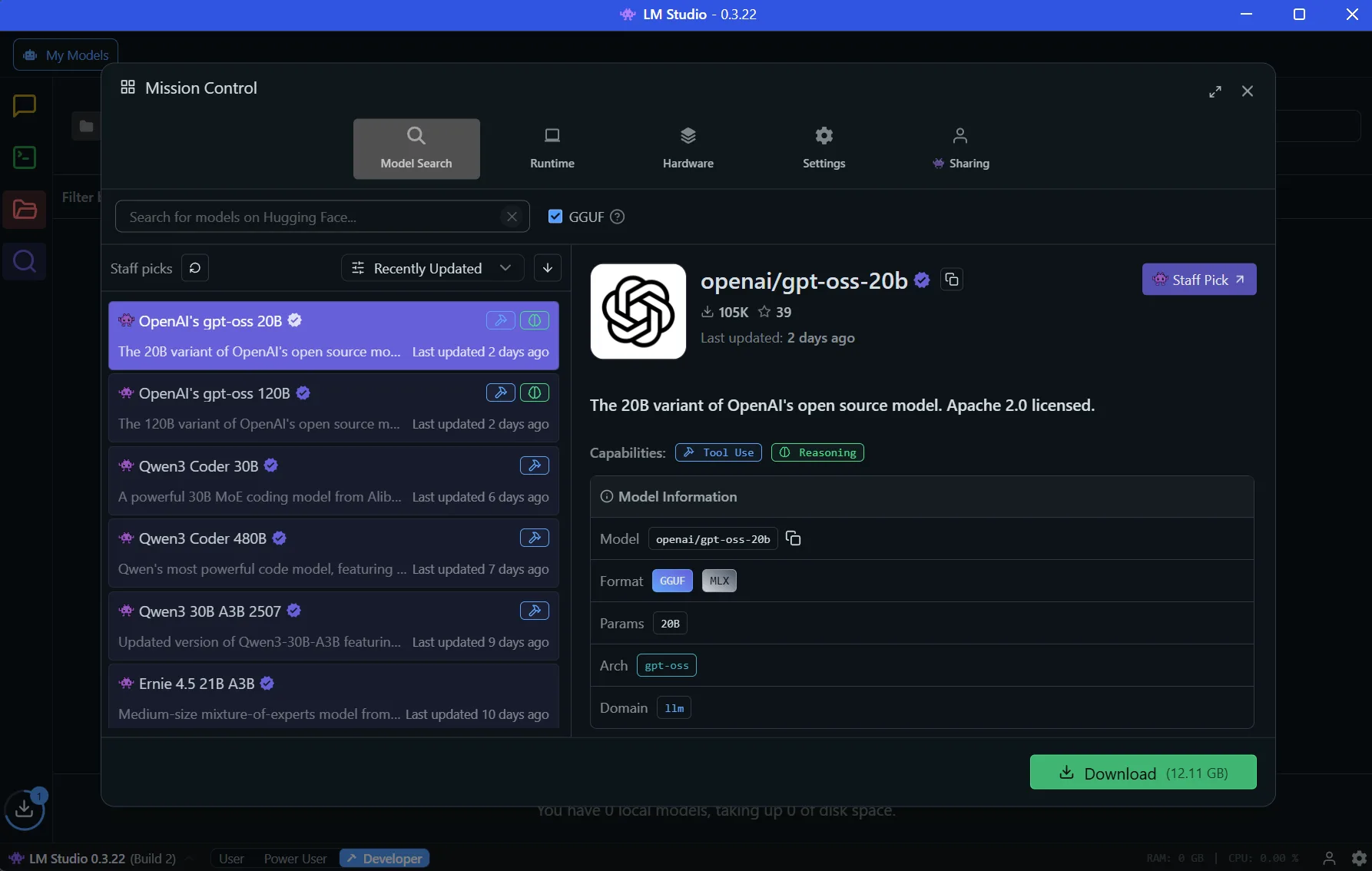Select the MLX format badge
The width and height of the screenshot is (1372, 871).
719,581
